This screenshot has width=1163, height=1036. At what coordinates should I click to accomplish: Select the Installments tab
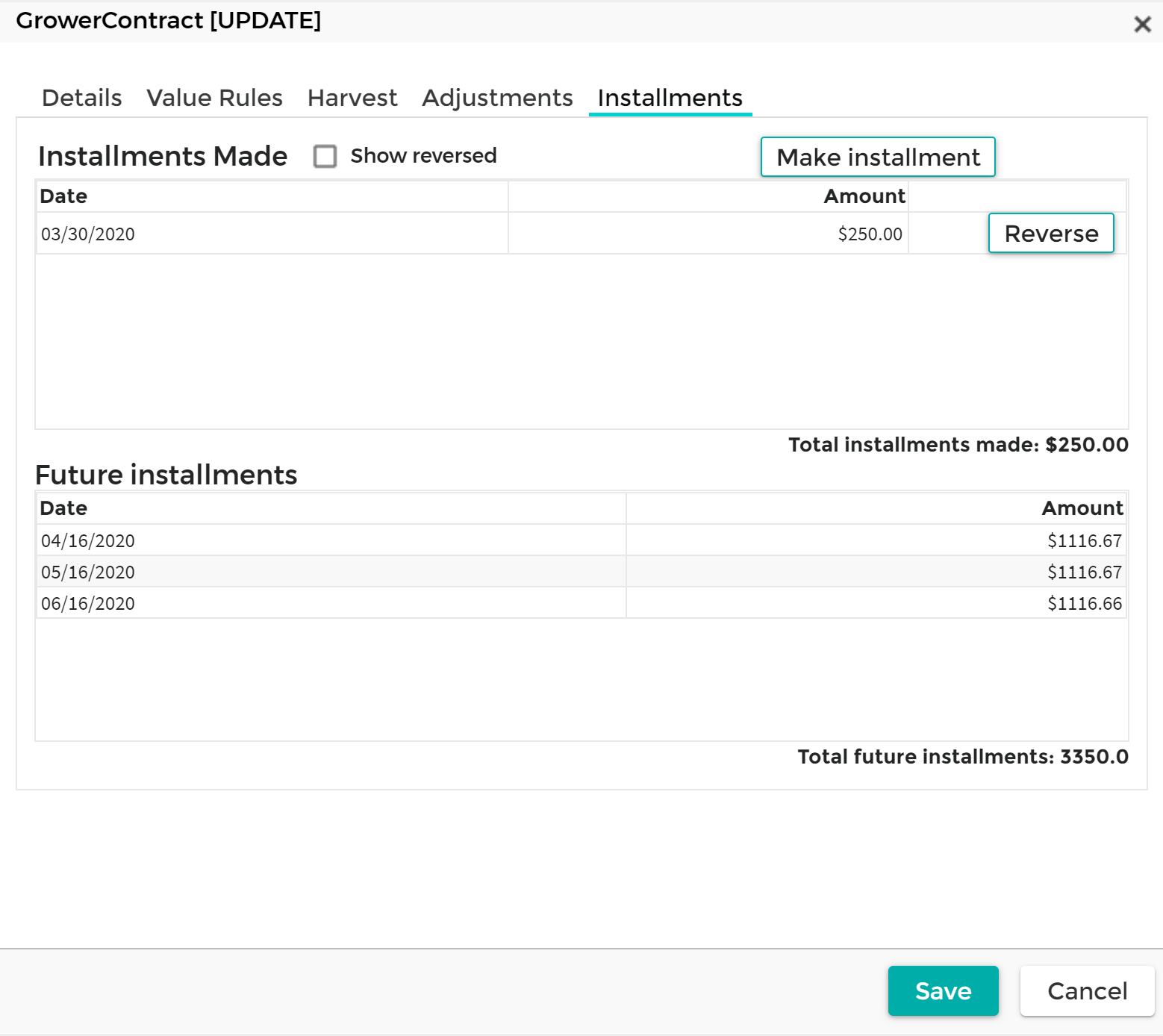(670, 98)
